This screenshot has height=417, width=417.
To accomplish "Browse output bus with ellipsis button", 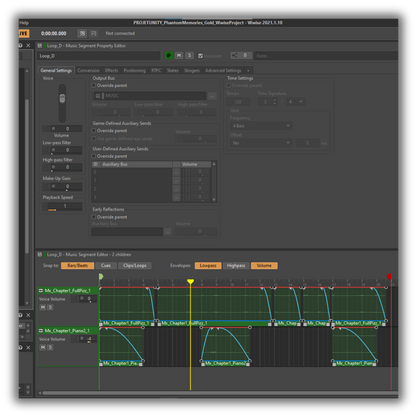I will (x=212, y=96).
